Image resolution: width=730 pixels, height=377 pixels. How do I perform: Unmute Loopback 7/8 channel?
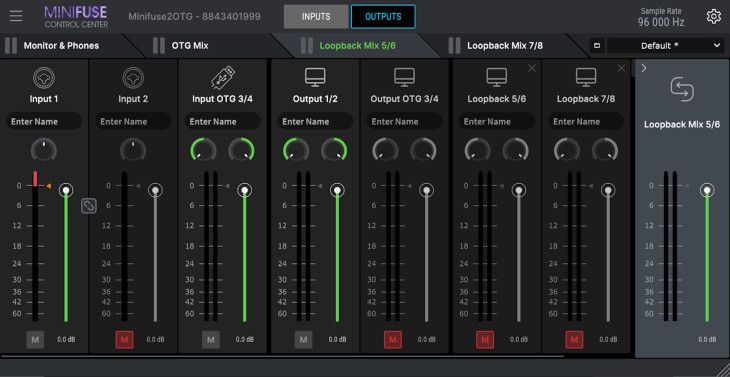(574, 340)
